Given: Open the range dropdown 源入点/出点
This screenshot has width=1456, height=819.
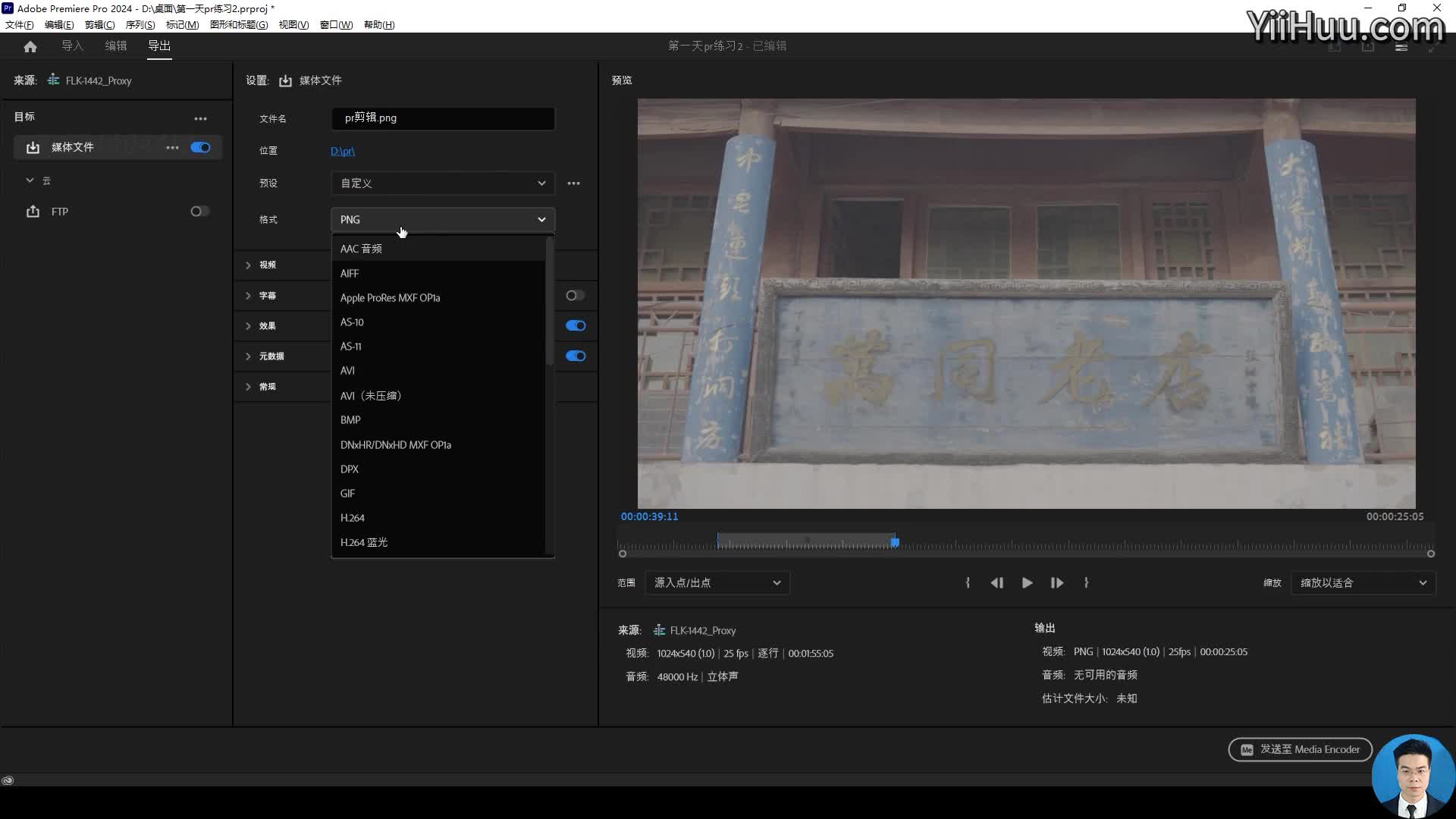Looking at the screenshot, I should [x=717, y=583].
